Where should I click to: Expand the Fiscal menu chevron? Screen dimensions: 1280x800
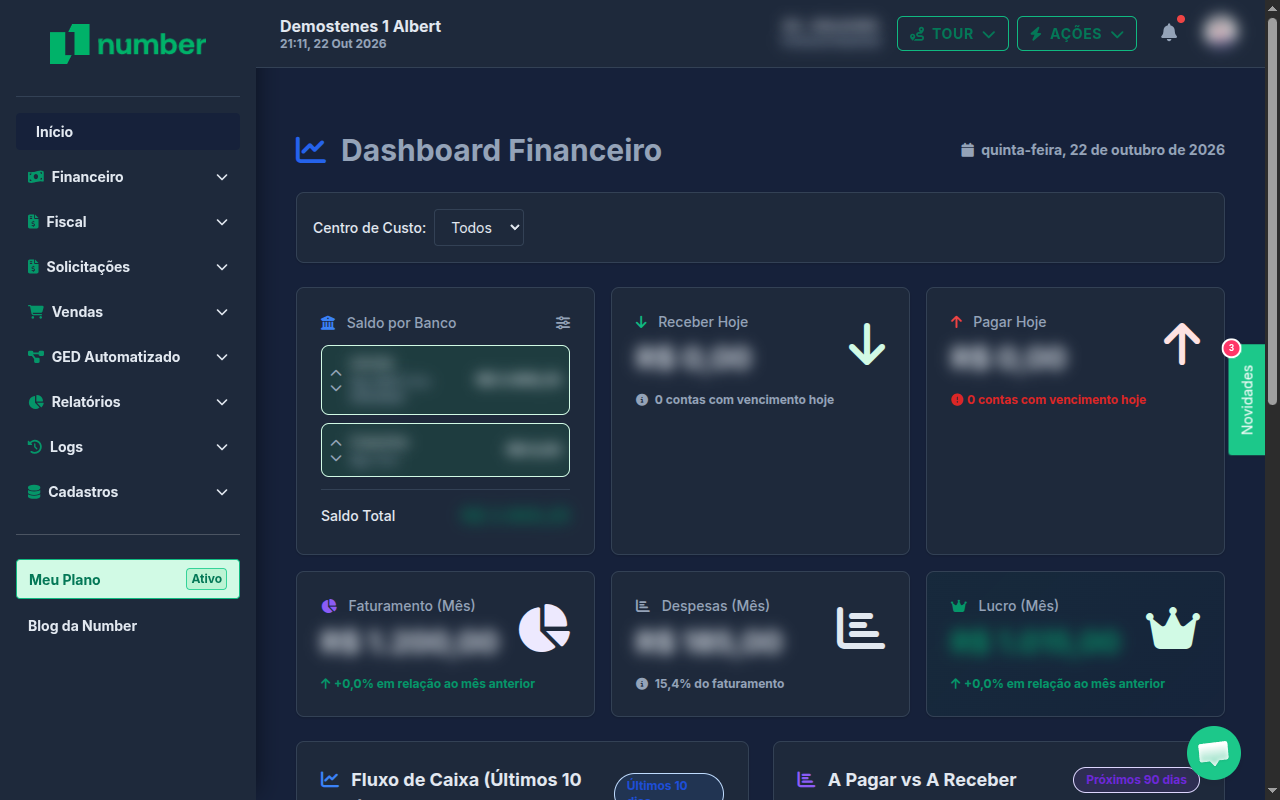coord(222,222)
